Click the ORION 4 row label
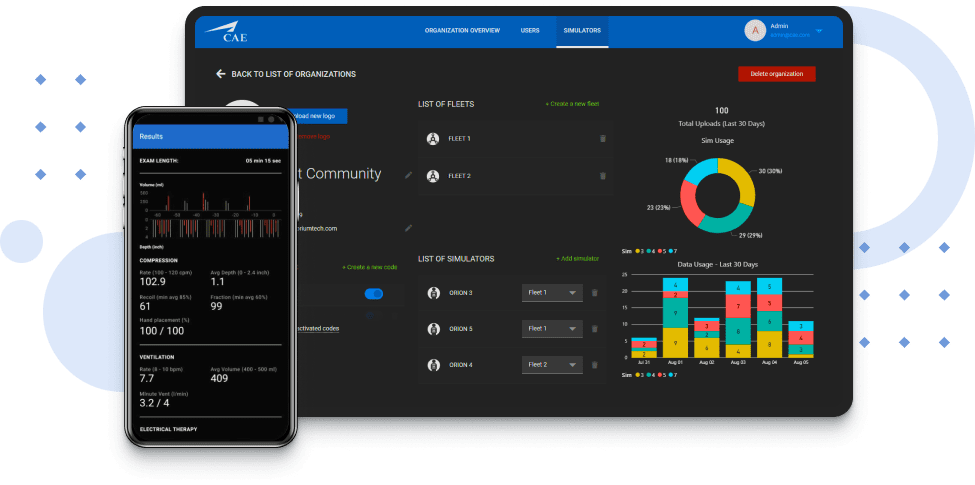This screenshot has height=485, width=975. pos(461,365)
